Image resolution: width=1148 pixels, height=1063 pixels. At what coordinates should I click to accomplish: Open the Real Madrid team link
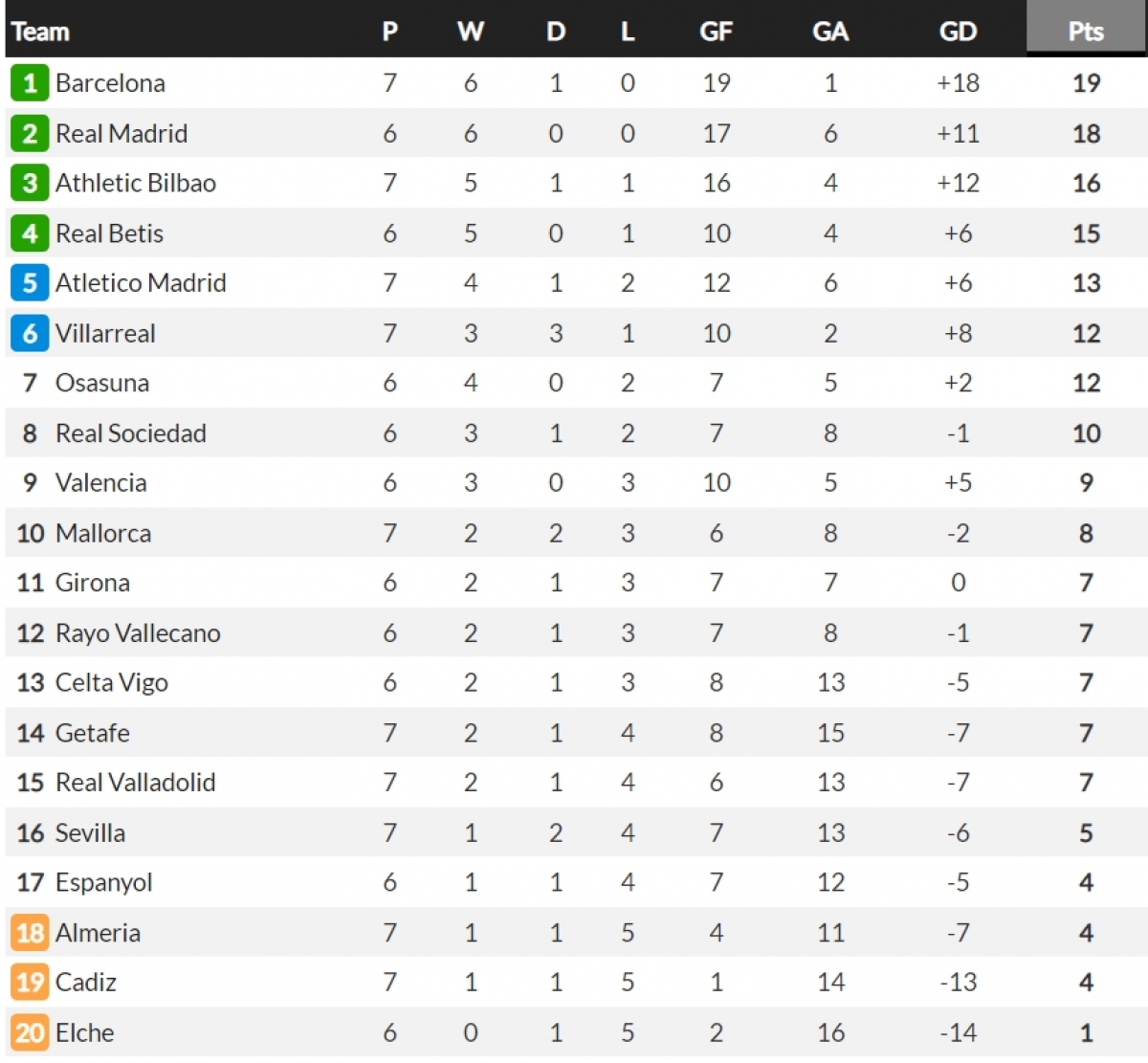coord(121,133)
